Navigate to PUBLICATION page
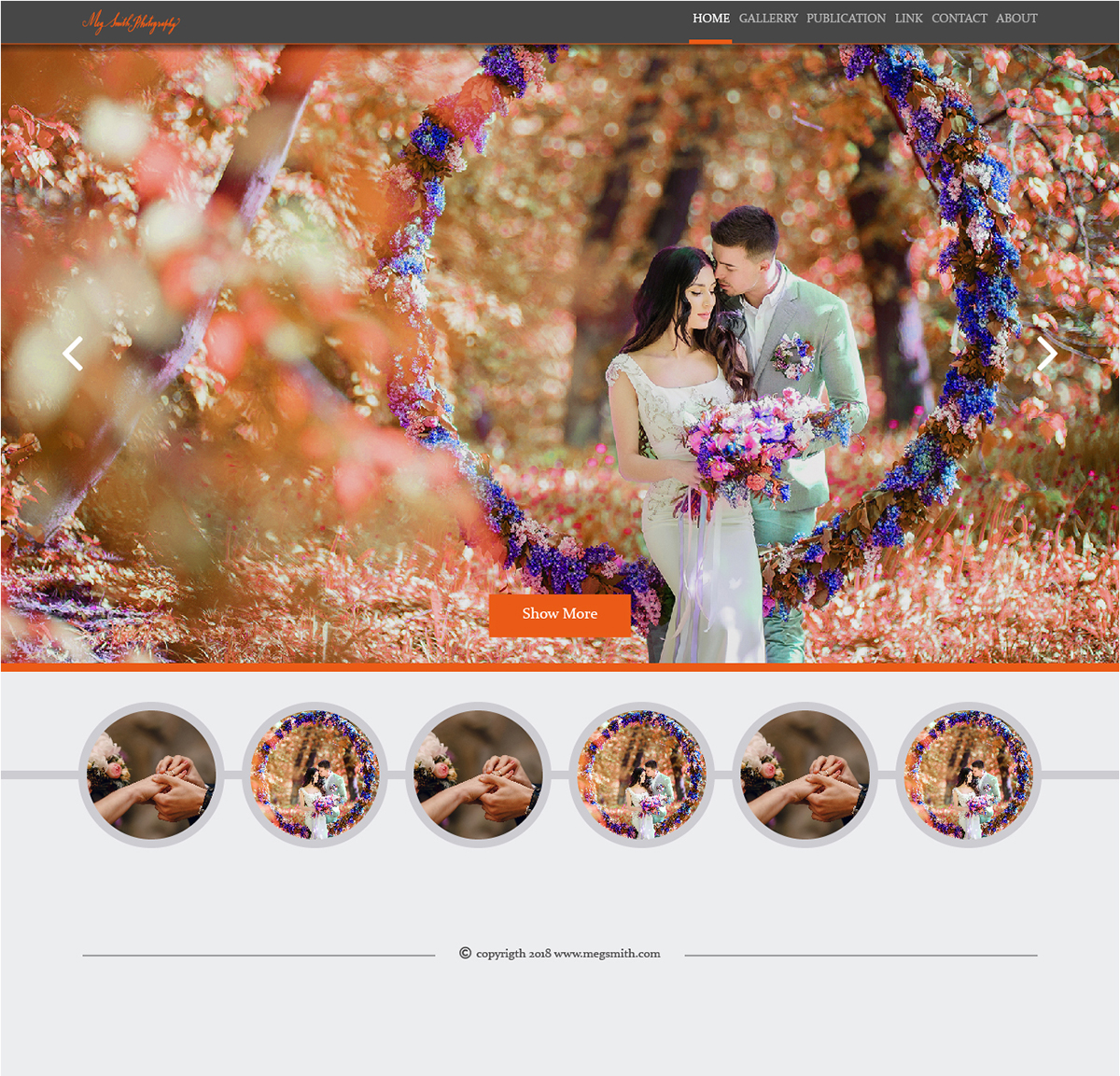Screen dimensions: 1120x1076 click(x=846, y=18)
